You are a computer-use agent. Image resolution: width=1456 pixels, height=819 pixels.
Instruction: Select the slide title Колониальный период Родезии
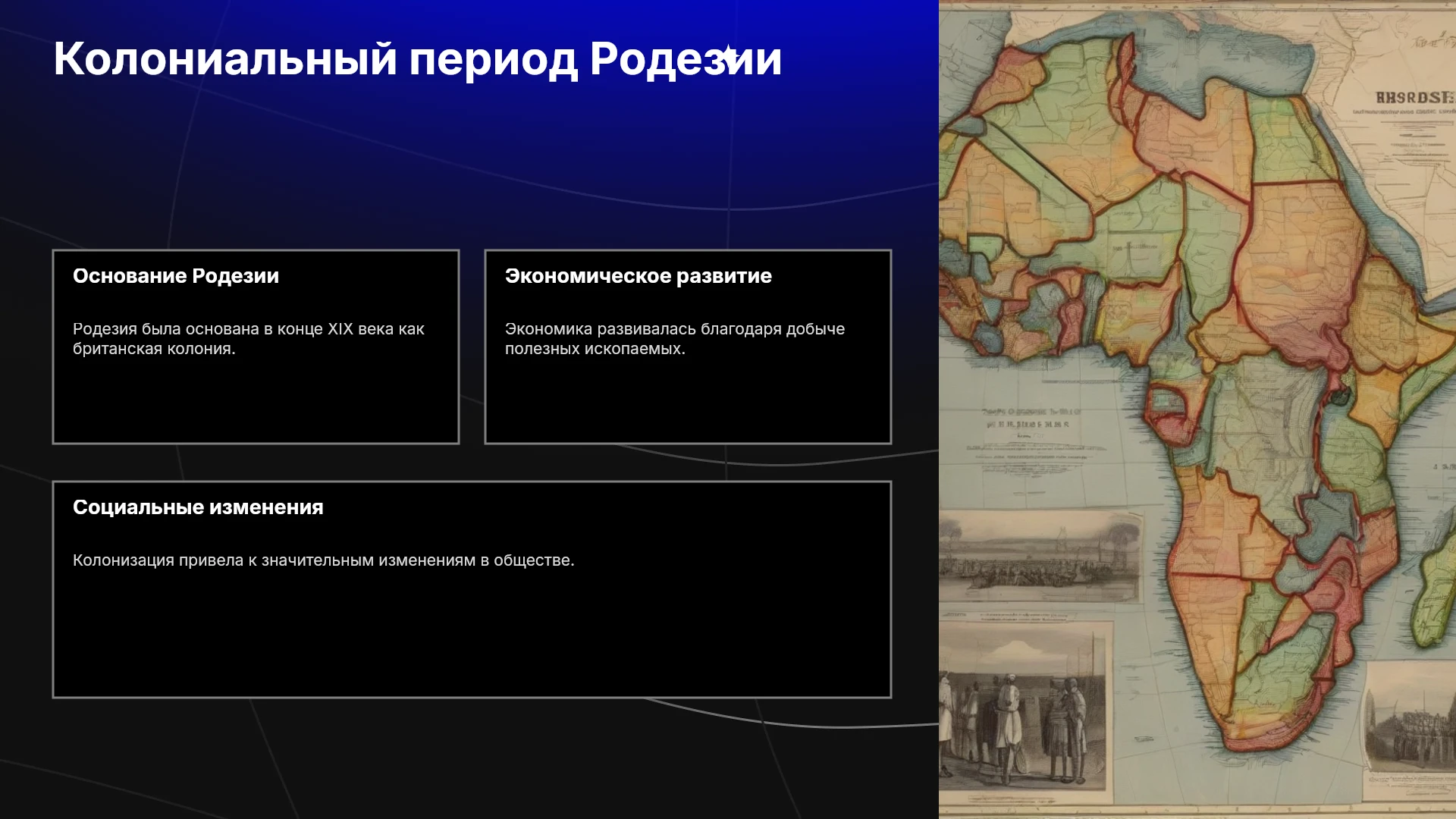click(417, 58)
